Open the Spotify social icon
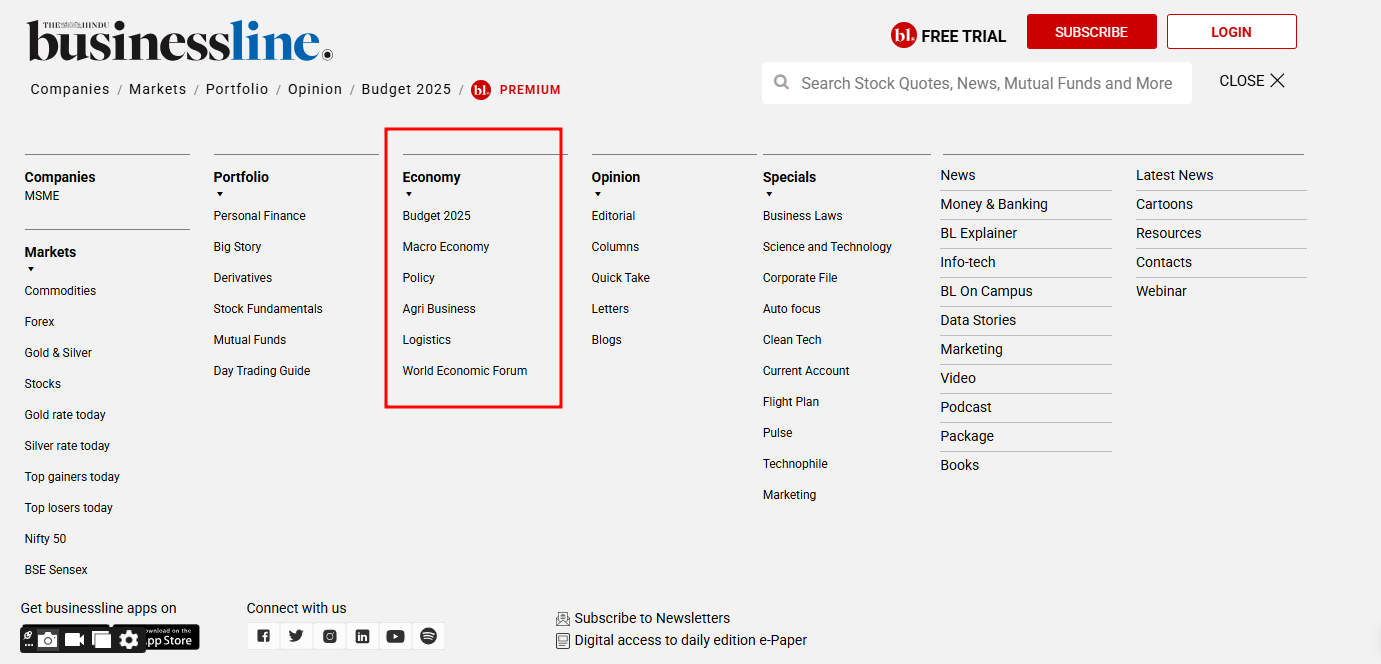This screenshot has width=1381, height=664. coord(428,636)
